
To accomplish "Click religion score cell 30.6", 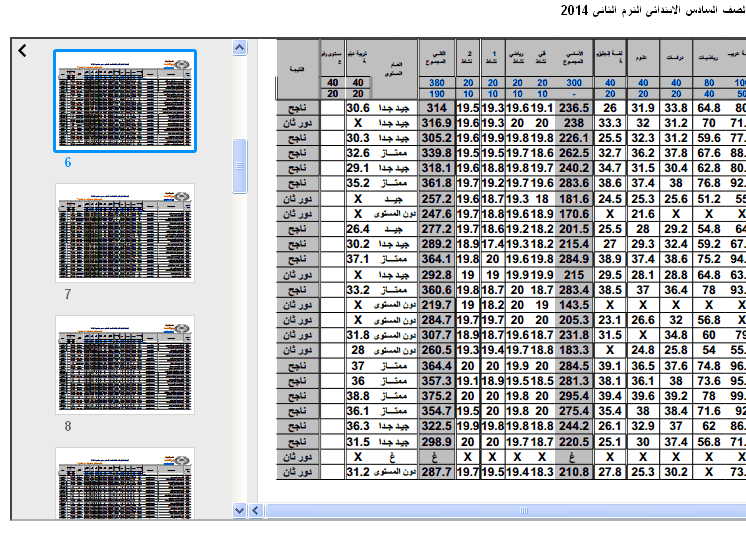I will 358,108.
